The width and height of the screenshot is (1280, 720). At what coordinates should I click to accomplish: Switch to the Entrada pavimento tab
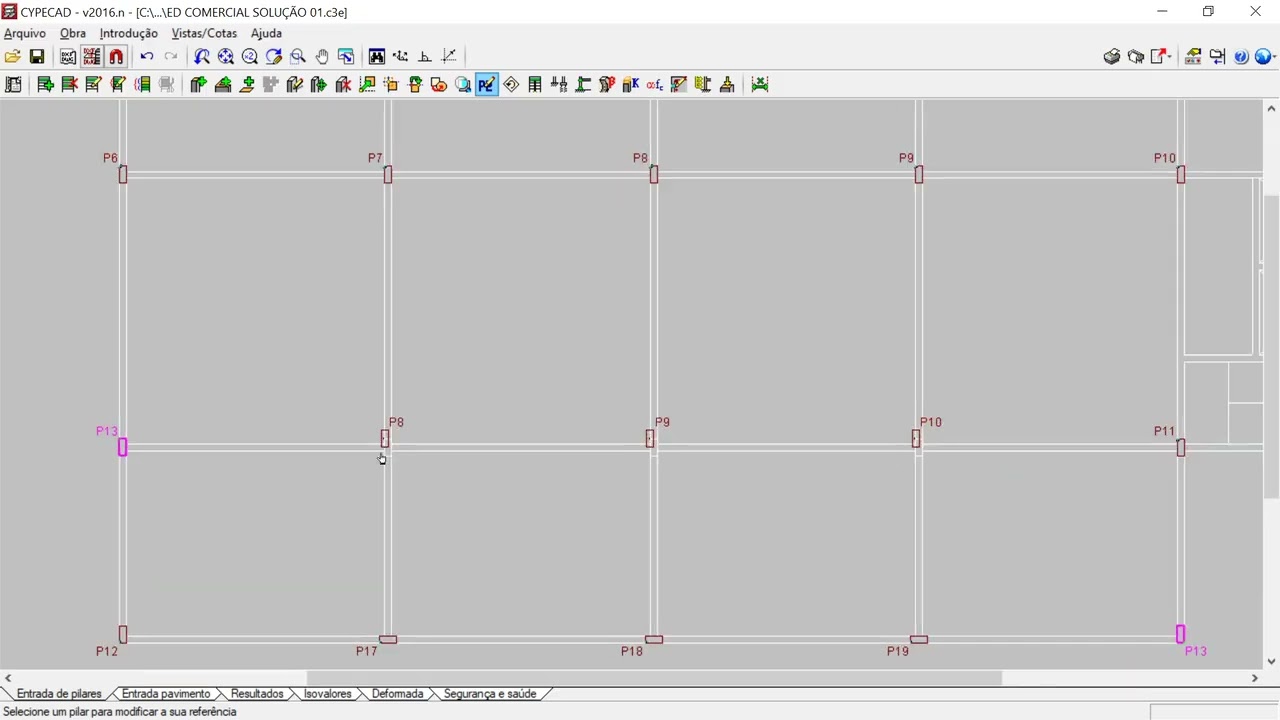pyautogui.click(x=166, y=694)
